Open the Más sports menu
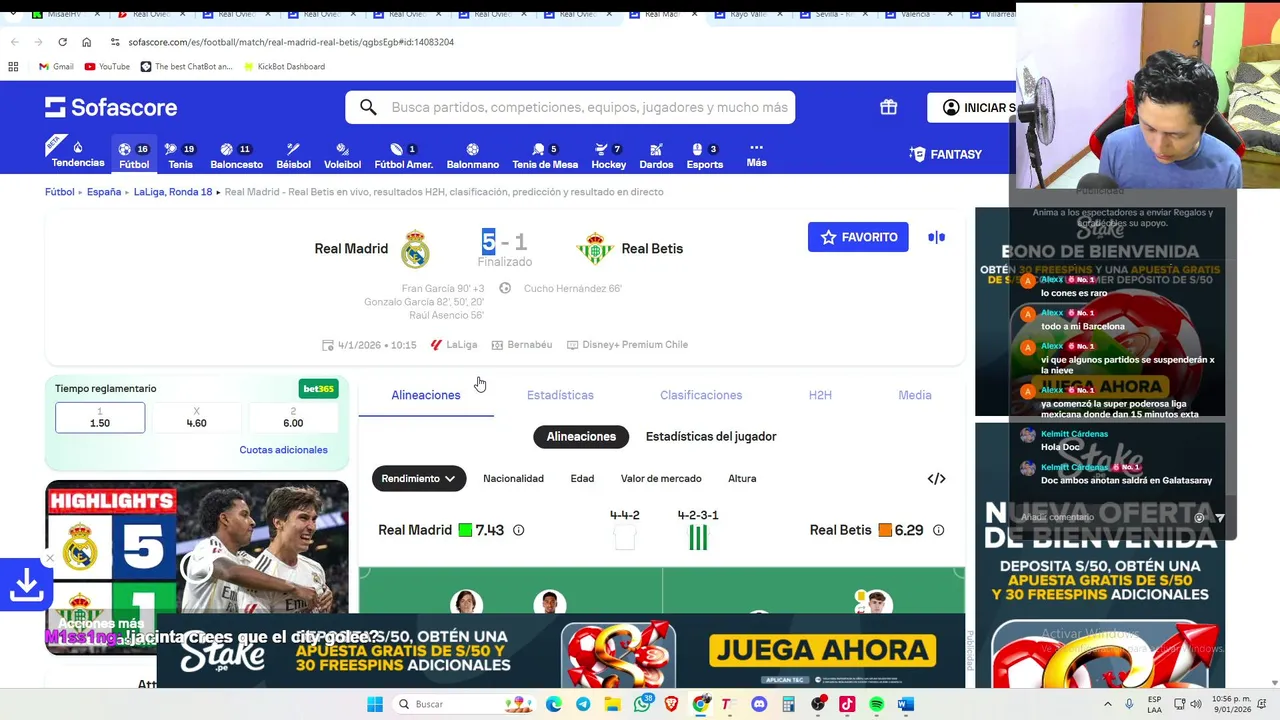 click(756, 155)
